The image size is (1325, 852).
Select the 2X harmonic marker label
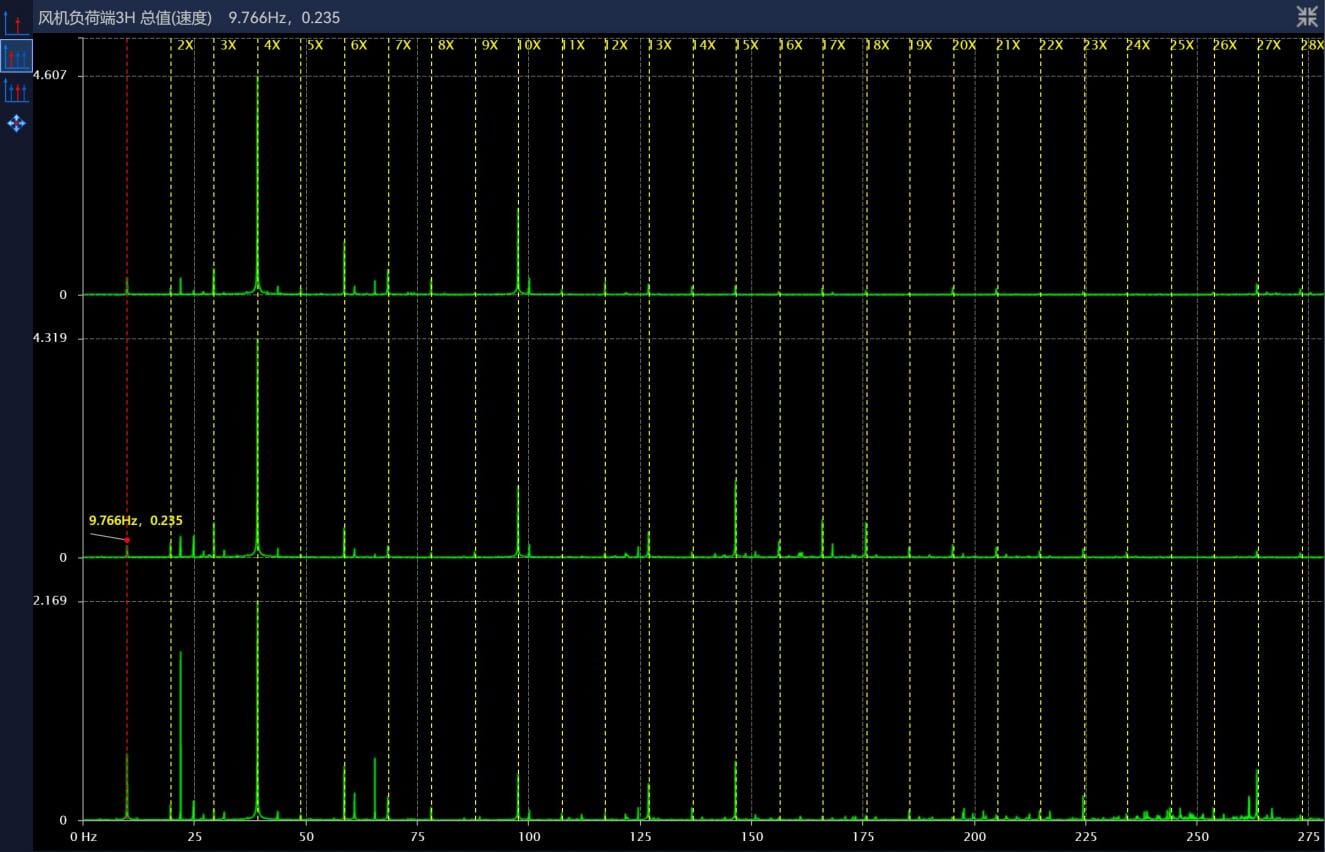coord(185,45)
